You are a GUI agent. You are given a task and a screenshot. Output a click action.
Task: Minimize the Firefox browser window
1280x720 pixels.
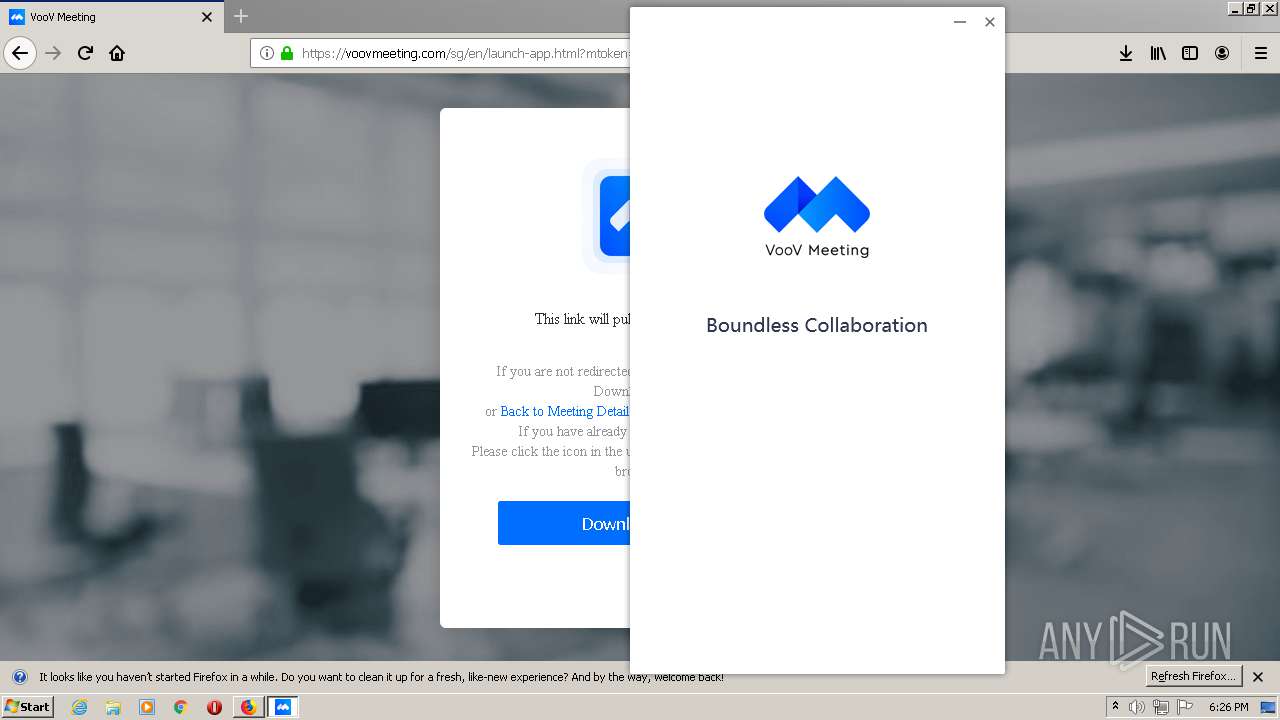[1235, 8]
